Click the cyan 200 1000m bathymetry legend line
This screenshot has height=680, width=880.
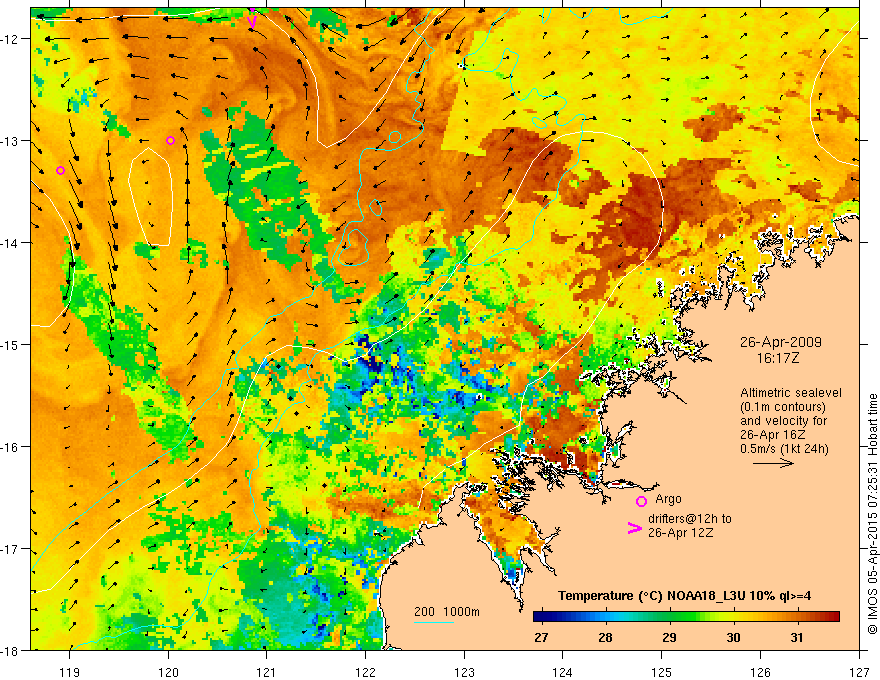pyautogui.click(x=434, y=622)
